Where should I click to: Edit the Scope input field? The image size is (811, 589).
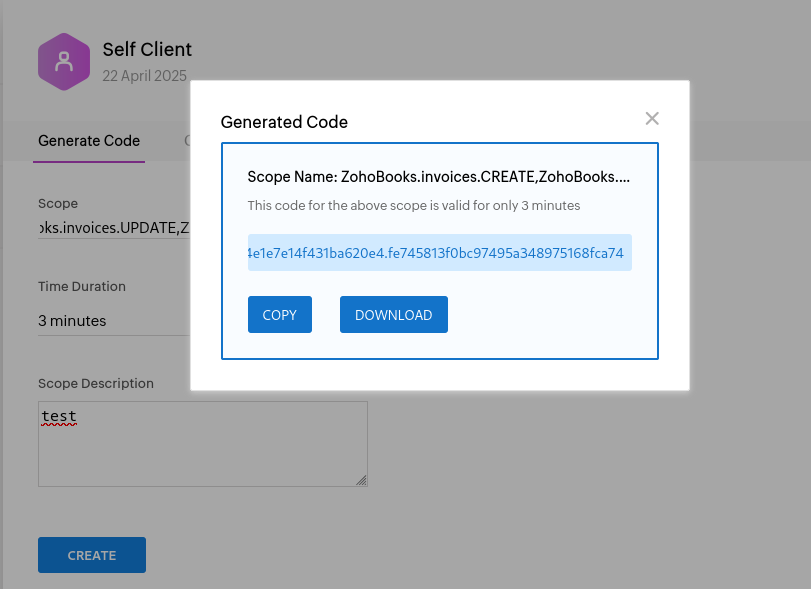point(114,228)
